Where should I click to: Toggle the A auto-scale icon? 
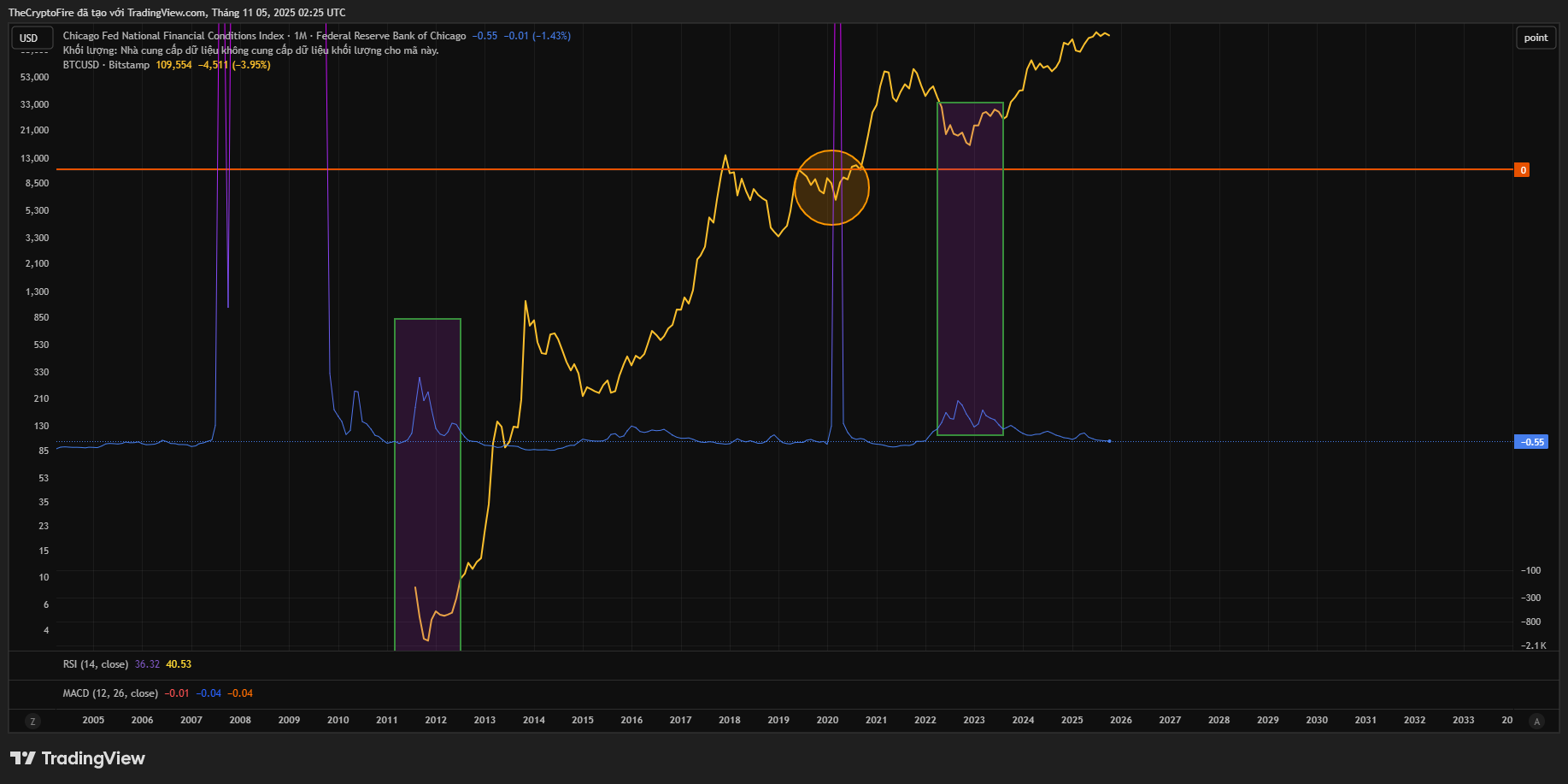click(x=1536, y=721)
